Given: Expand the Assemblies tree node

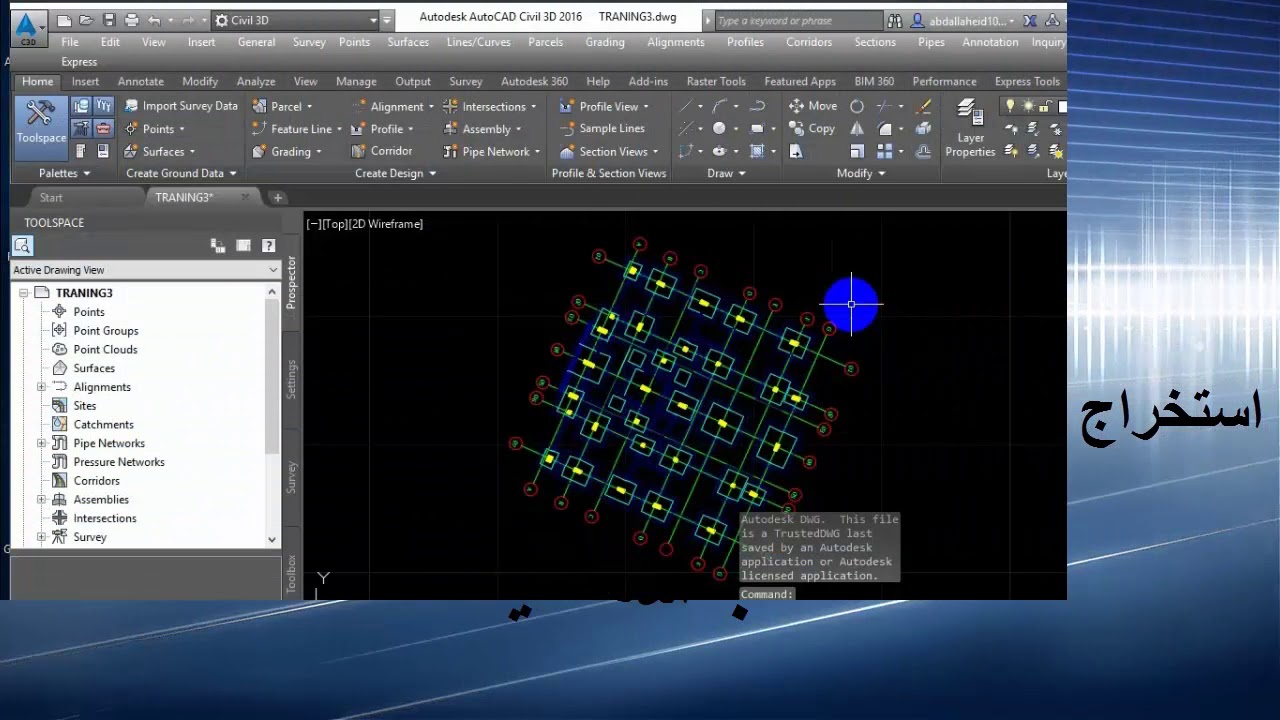Looking at the screenshot, I should 42,499.
